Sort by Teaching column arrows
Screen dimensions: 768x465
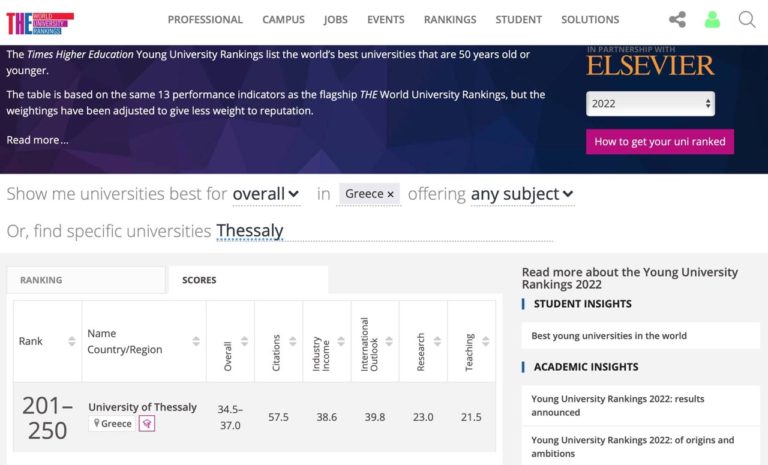pyautogui.click(x=485, y=341)
